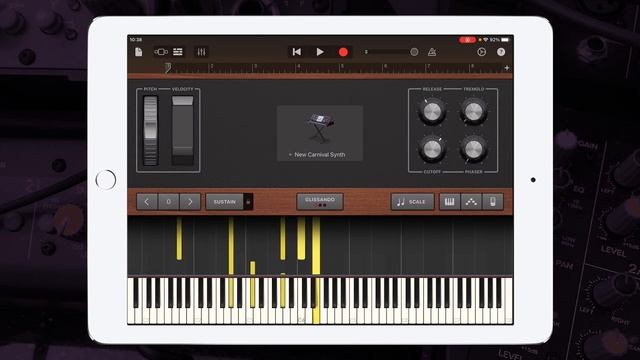Open the instrument browser icon
This screenshot has height=360, width=640.
(161, 52)
